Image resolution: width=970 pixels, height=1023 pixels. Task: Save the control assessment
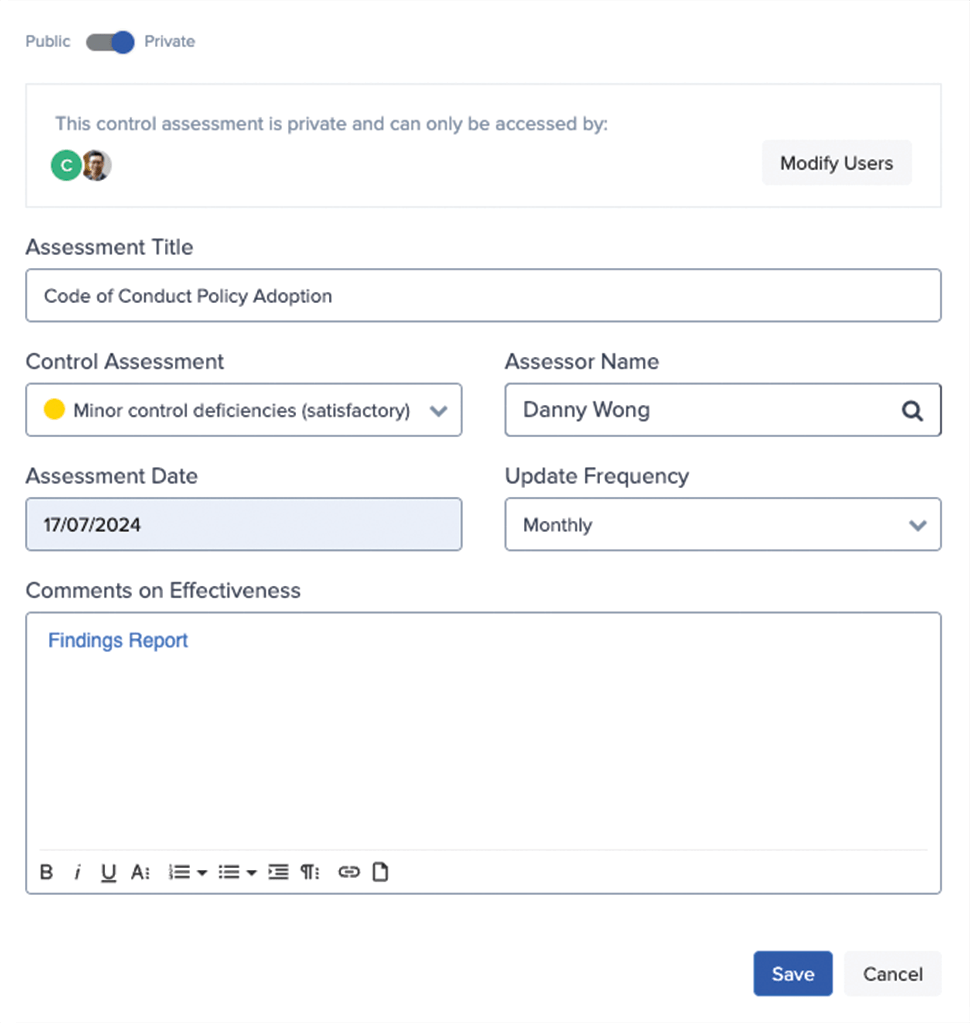click(793, 973)
